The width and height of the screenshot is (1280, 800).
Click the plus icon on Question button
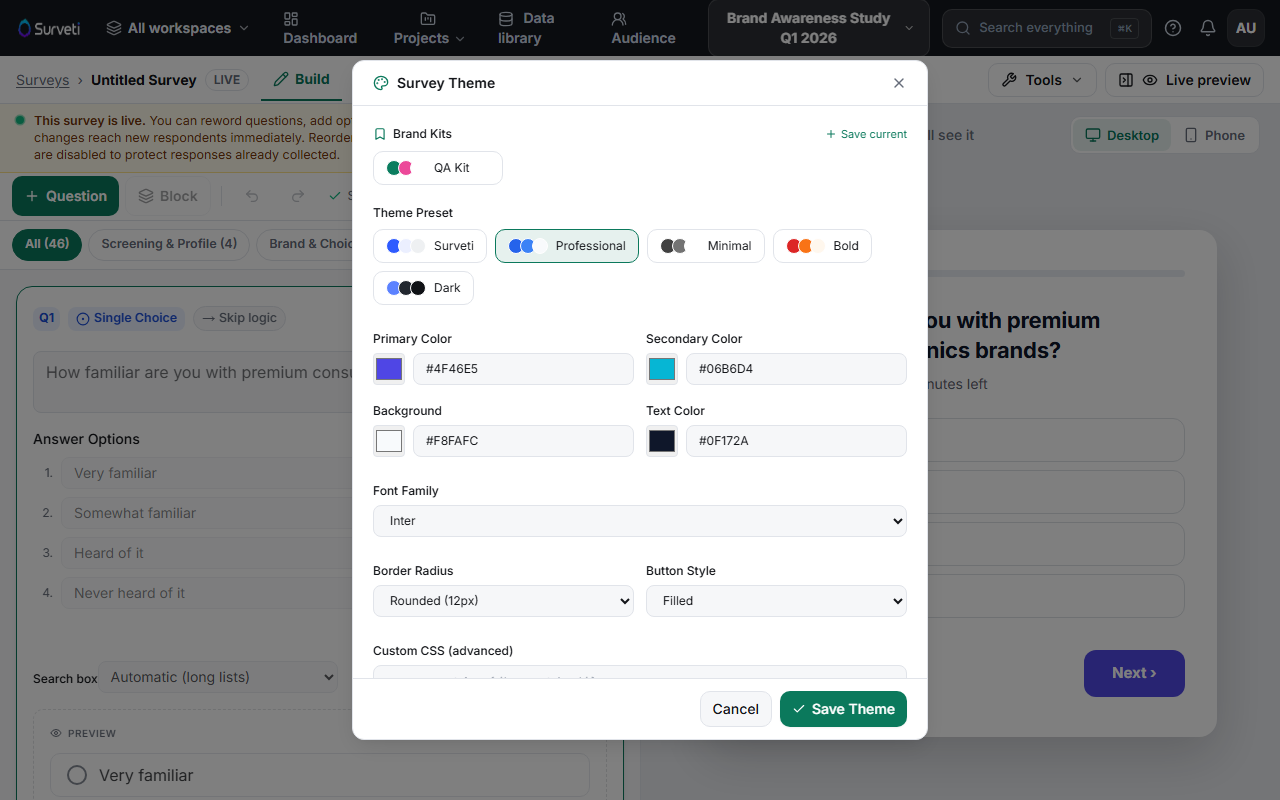tap(32, 196)
